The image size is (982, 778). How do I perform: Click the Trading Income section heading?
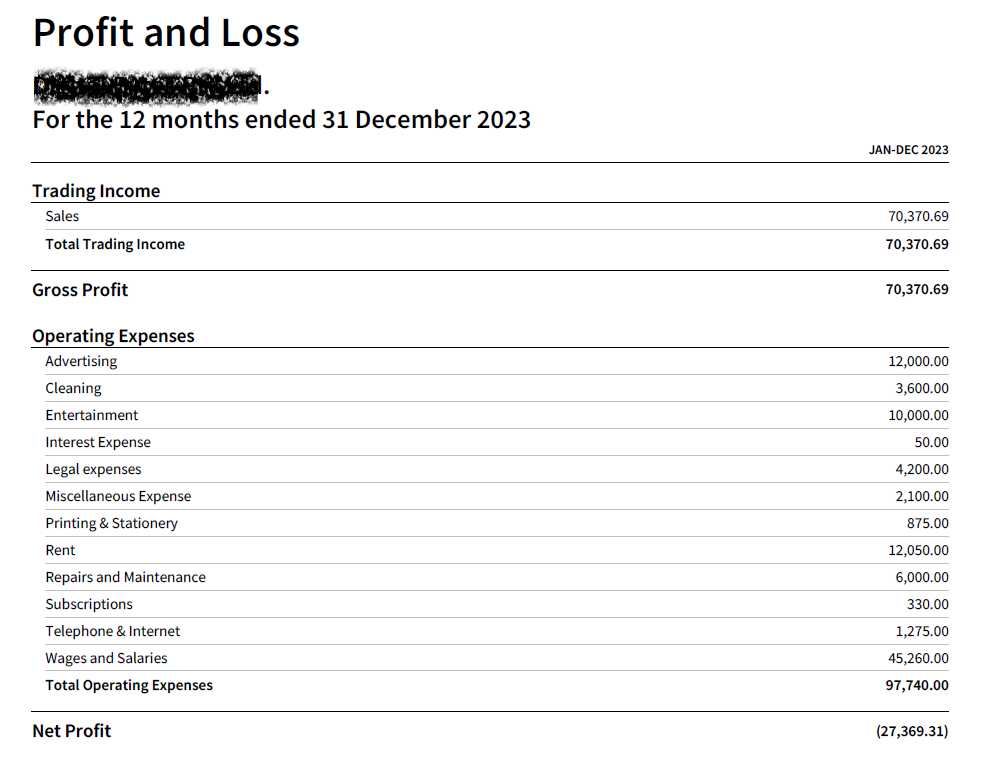[96, 191]
